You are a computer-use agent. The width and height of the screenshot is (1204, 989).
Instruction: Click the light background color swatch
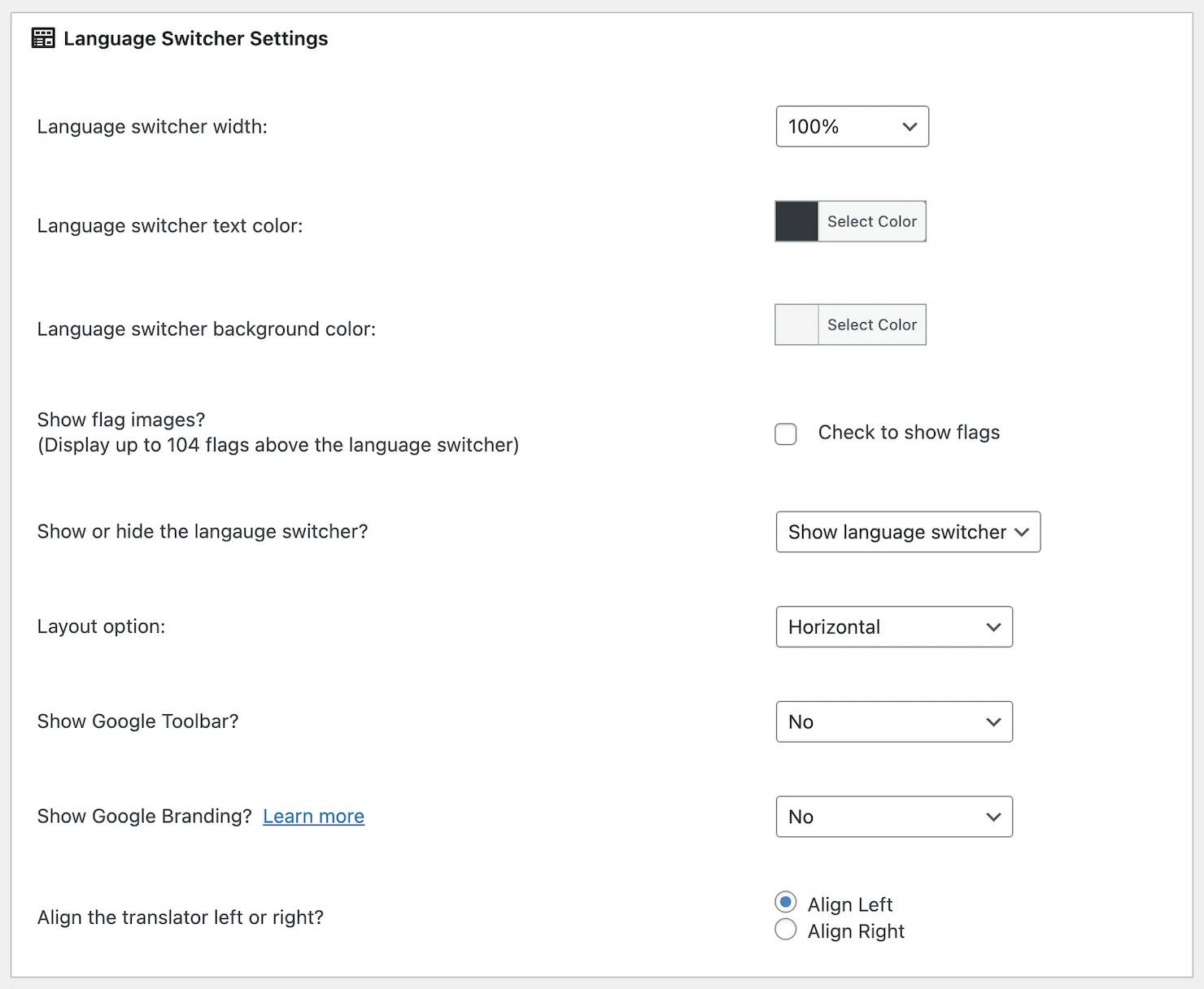796,325
